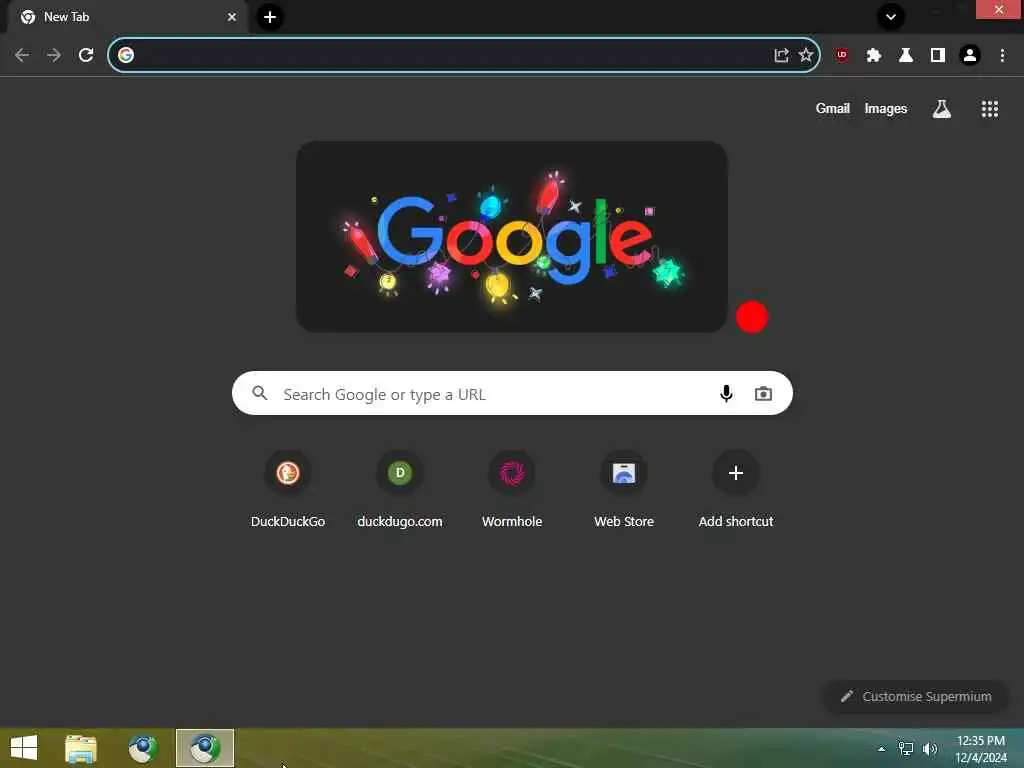Open the Extensions puzzle menu
This screenshot has height=768, width=1024.
[x=874, y=55]
